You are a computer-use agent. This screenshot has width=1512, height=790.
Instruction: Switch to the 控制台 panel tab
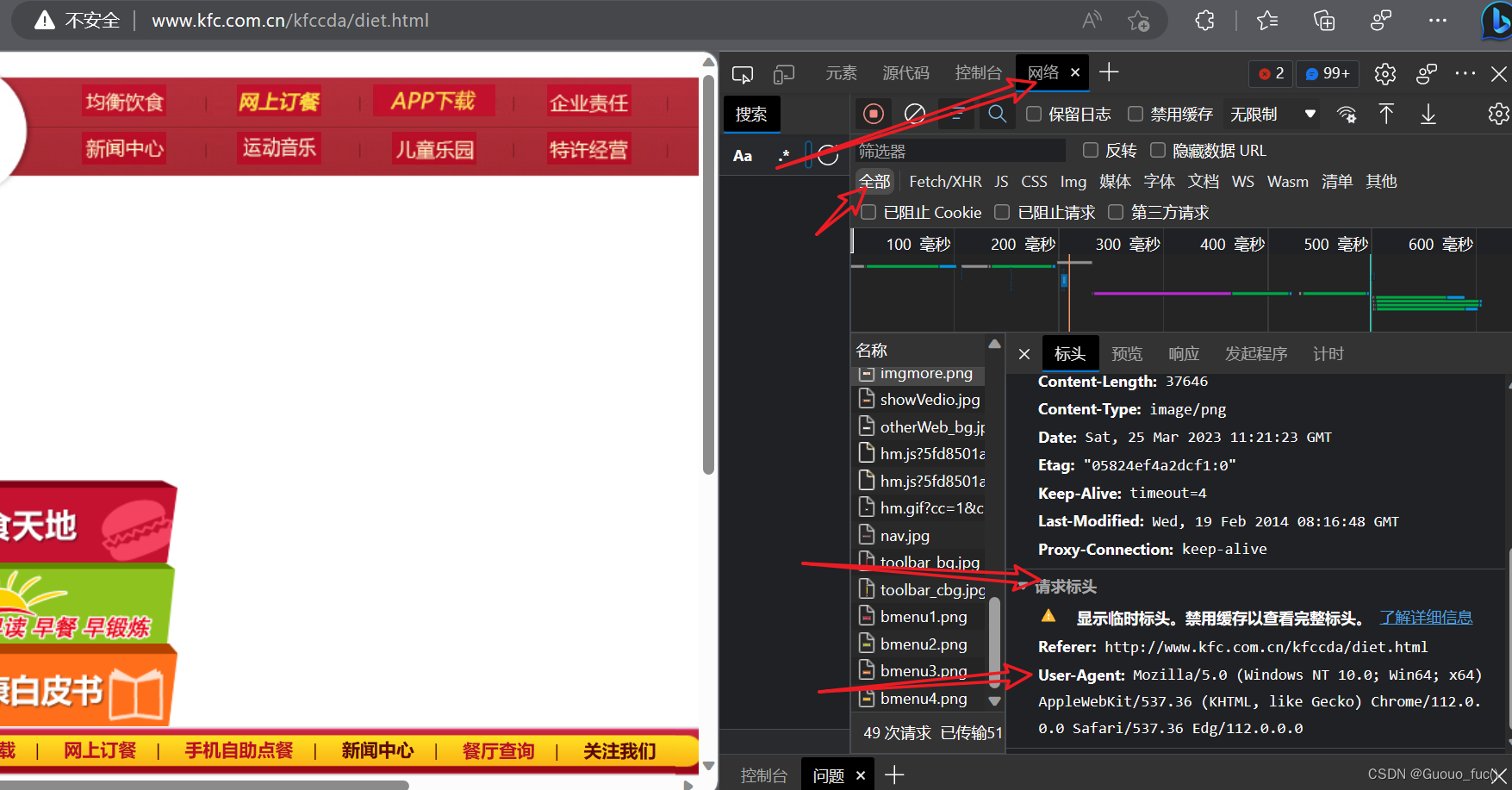click(978, 73)
